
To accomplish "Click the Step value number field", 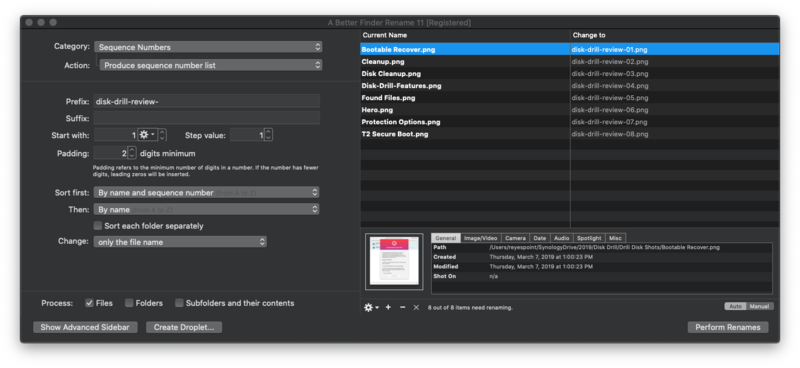I will 247,135.
